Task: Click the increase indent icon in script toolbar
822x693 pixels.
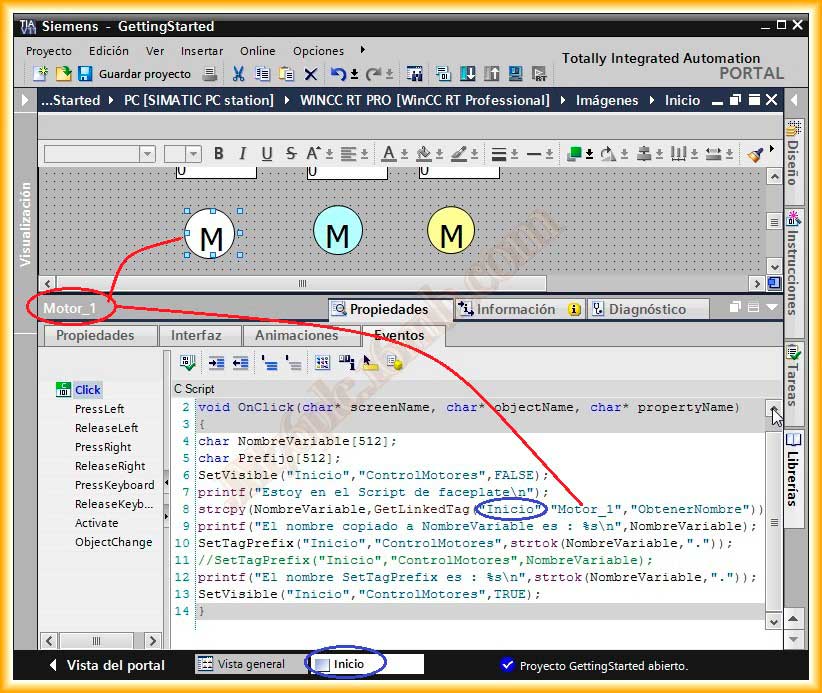Action: (216, 363)
